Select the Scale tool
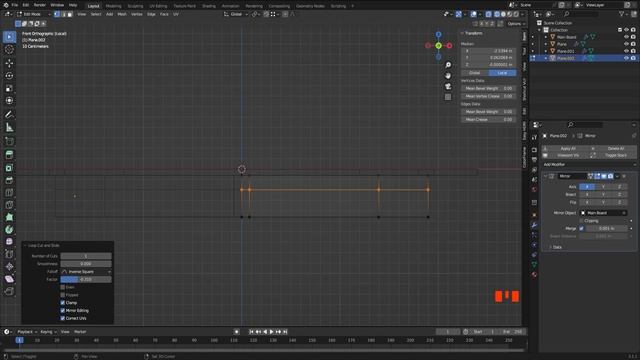Image resolution: width=640 pixels, height=360 pixels. [x=9, y=88]
